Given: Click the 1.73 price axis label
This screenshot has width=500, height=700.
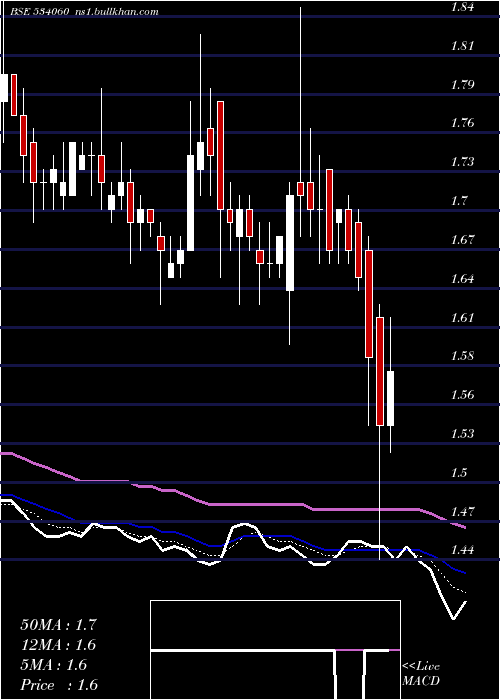Looking at the screenshot, I should click(x=462, y=162).
